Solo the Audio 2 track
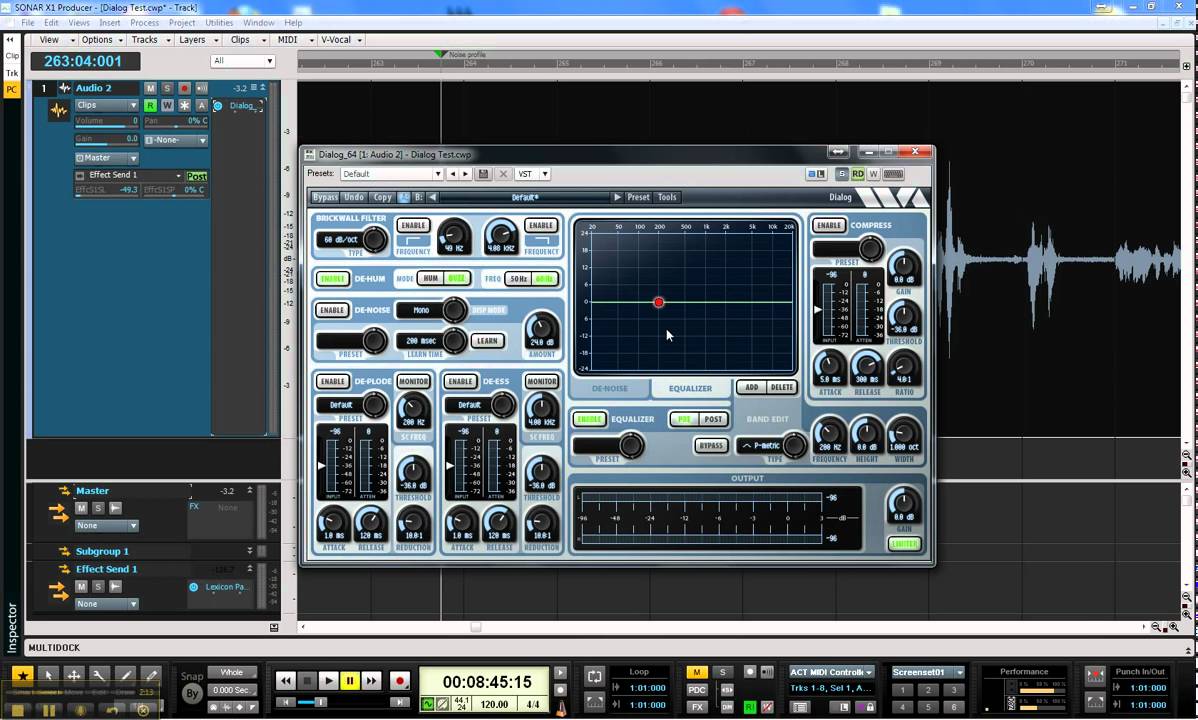 (x=167, y=89)
